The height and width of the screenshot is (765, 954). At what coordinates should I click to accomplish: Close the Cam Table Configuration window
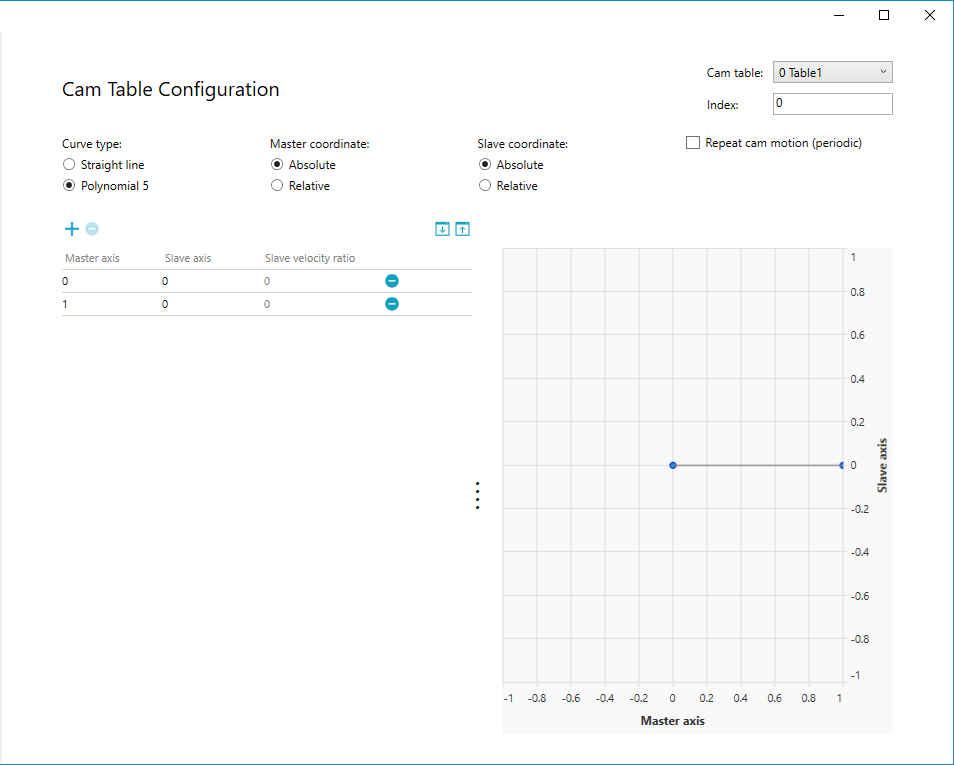click(930, 15)
